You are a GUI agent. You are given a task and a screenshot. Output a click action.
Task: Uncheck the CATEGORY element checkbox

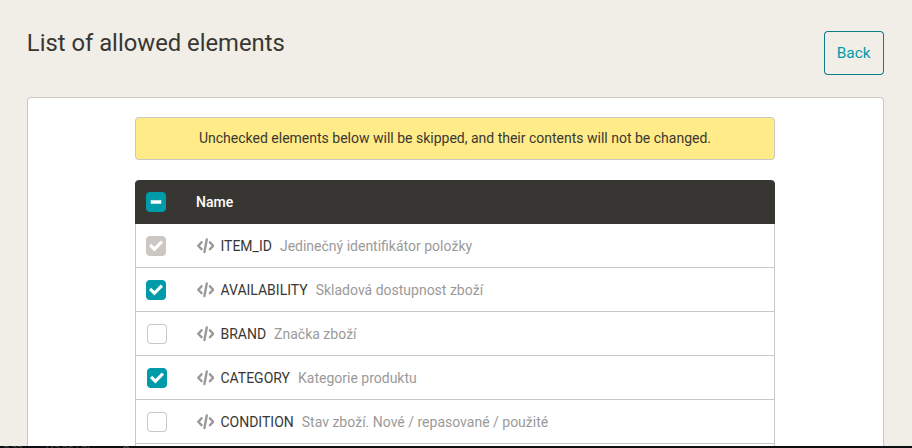coord(156,378)
